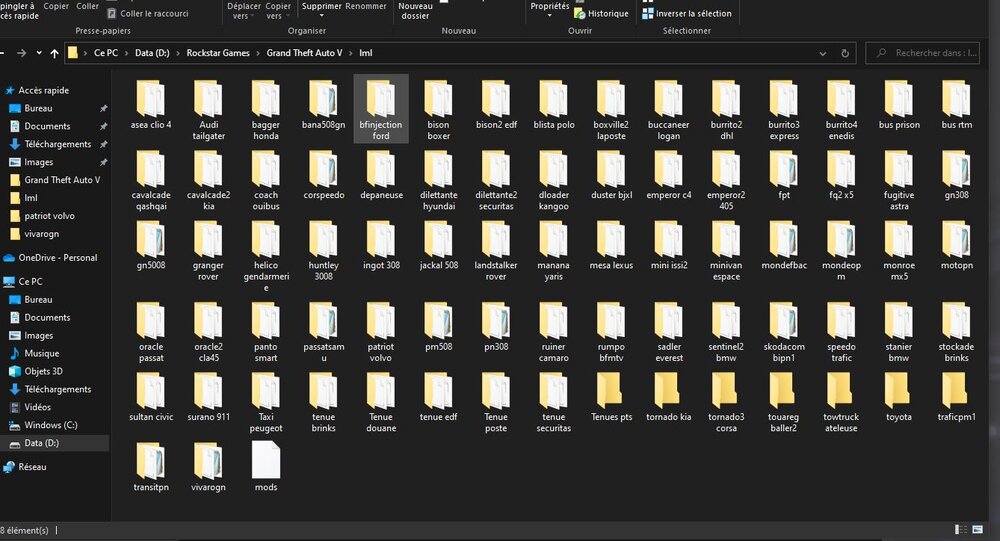Select the Tenues pts folder
Viewport: 1000px width, 541px height.
611,398
